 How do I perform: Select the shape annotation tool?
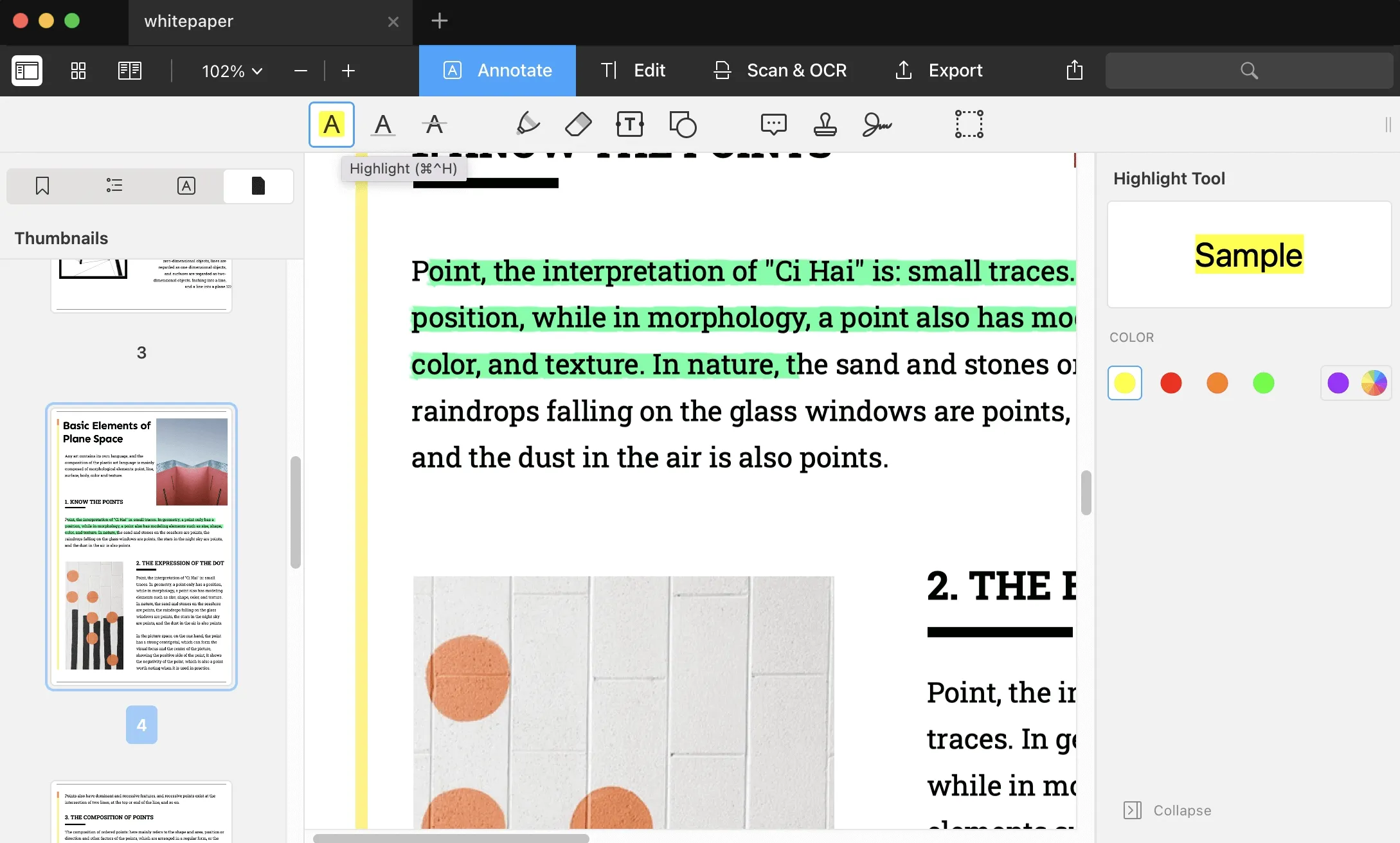[682, 123]
